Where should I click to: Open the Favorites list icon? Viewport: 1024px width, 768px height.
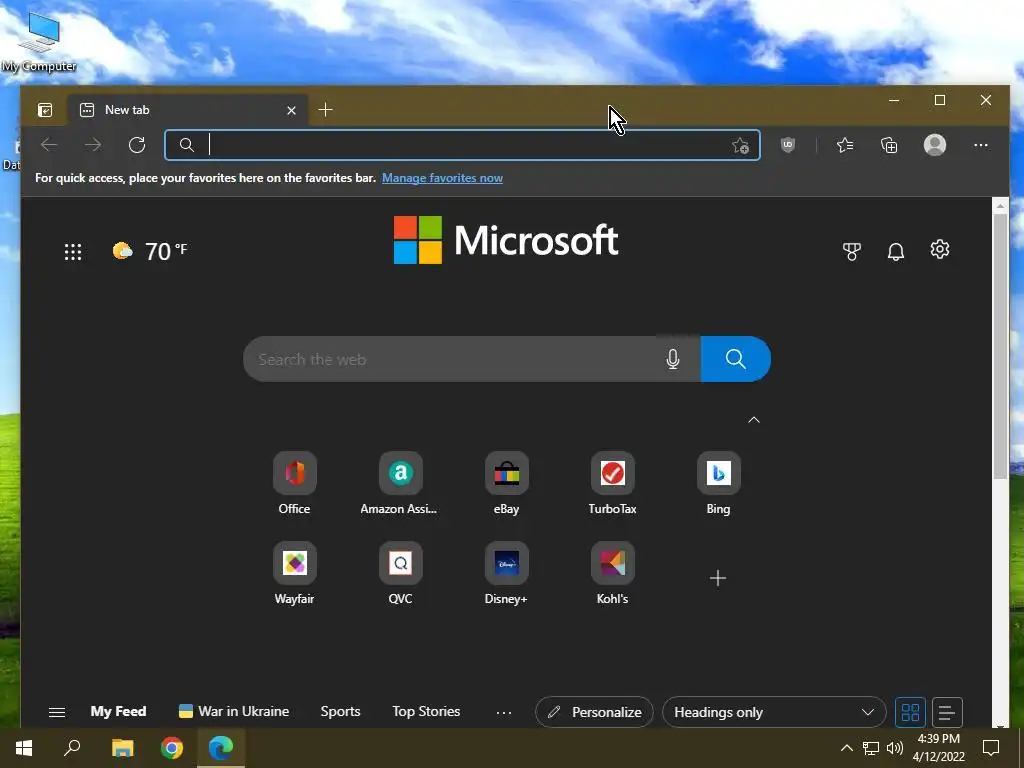point(845,145)
